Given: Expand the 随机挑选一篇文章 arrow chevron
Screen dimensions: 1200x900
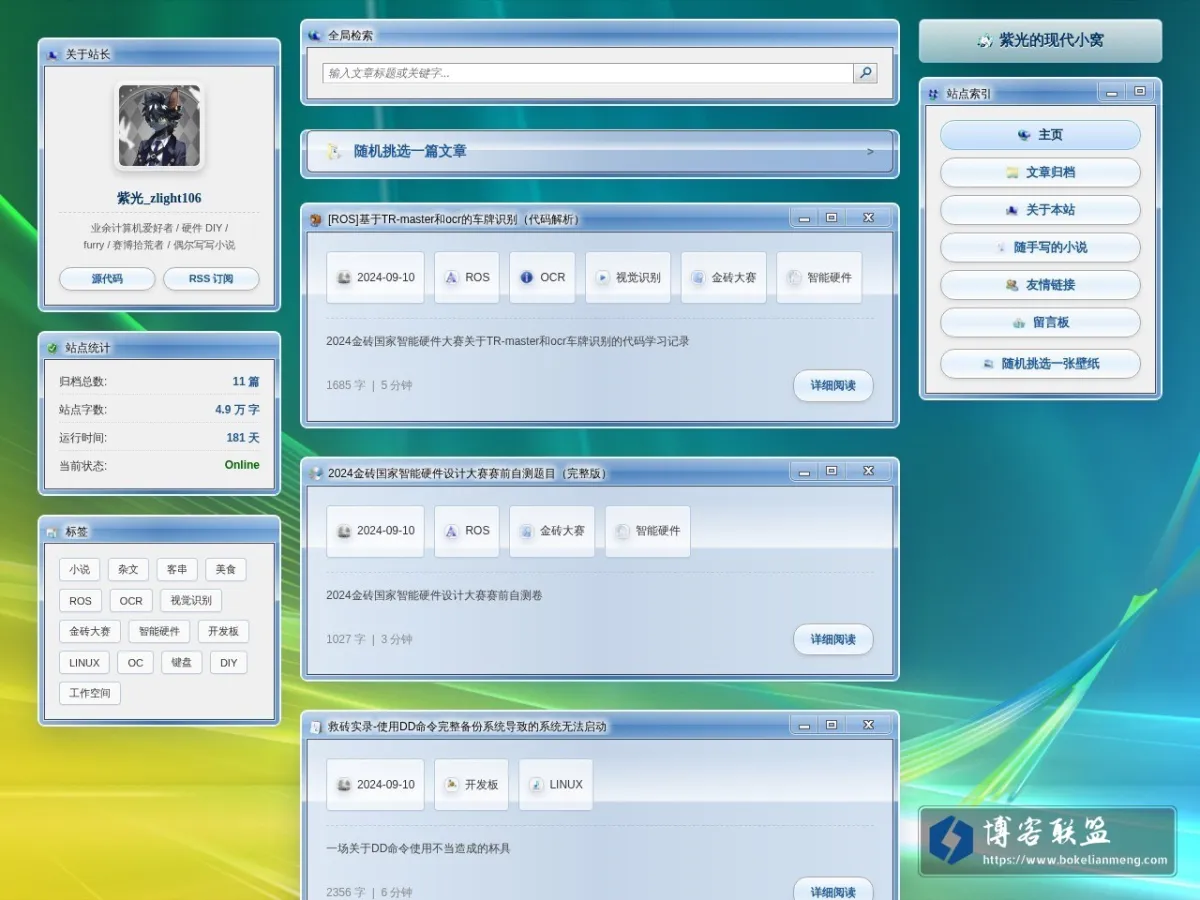Looking at the screenshot, I should coord(870,152).
